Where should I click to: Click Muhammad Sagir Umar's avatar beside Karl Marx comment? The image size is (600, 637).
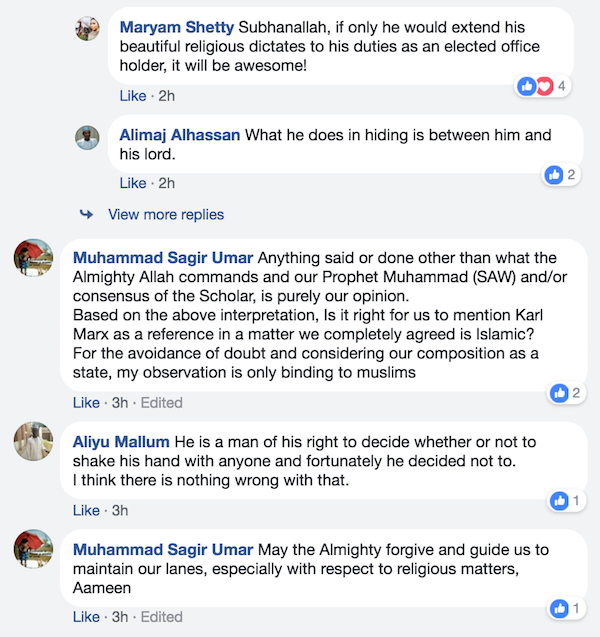[32, 258]
